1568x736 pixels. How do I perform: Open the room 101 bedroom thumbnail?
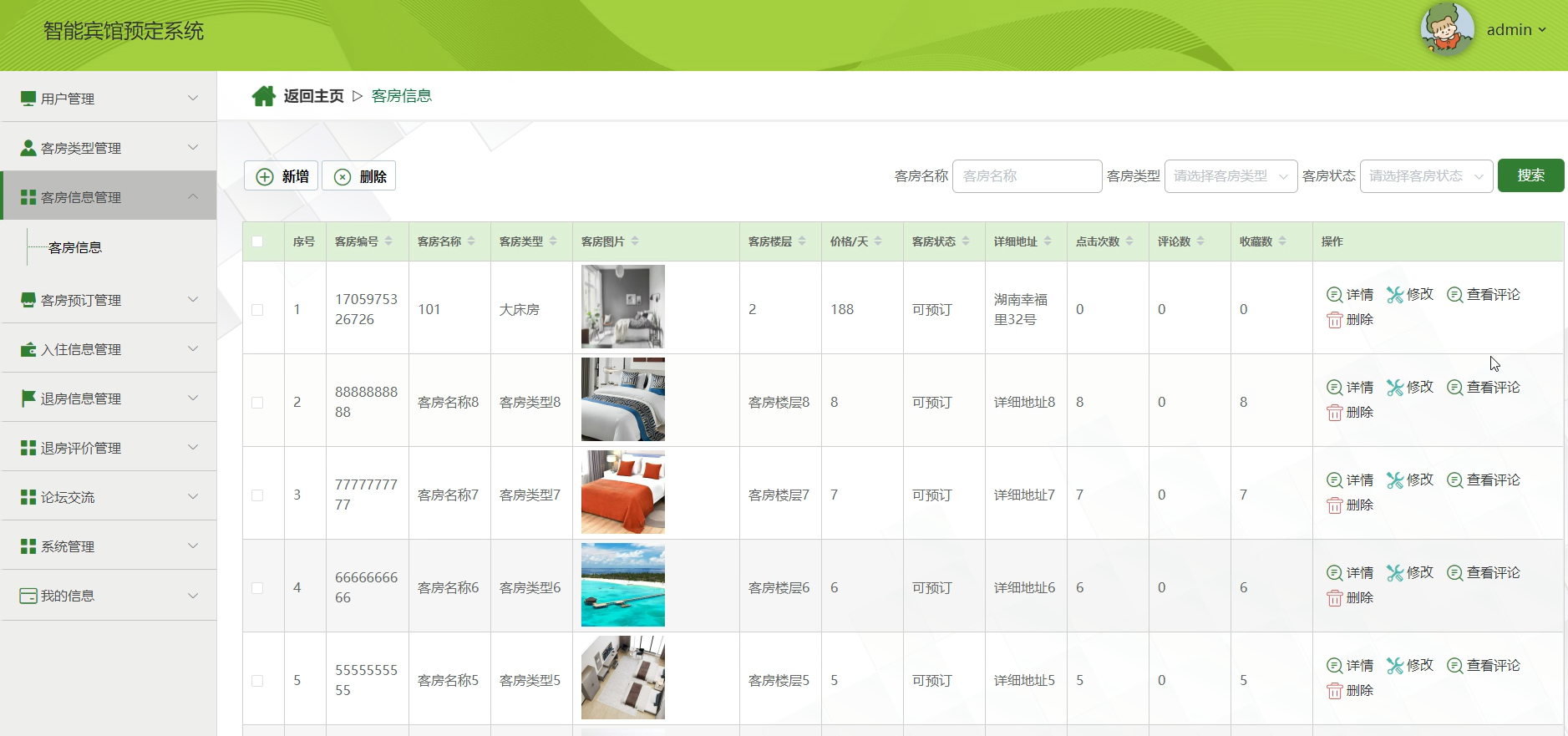[x=623, y=307]
